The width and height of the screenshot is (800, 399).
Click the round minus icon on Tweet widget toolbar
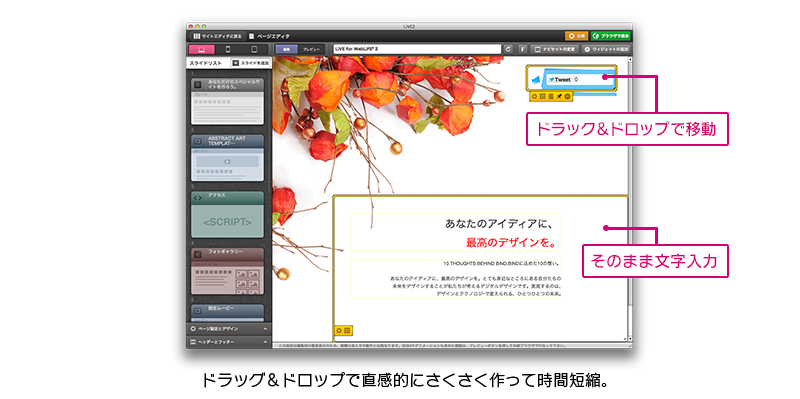[567, 96]
